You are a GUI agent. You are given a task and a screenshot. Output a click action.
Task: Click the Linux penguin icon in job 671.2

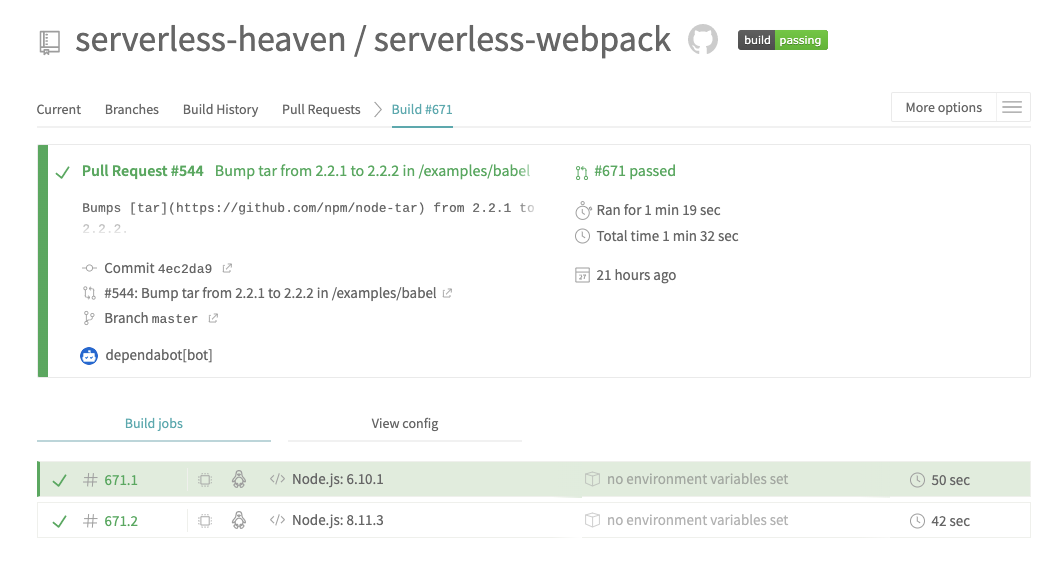point(239,520)
